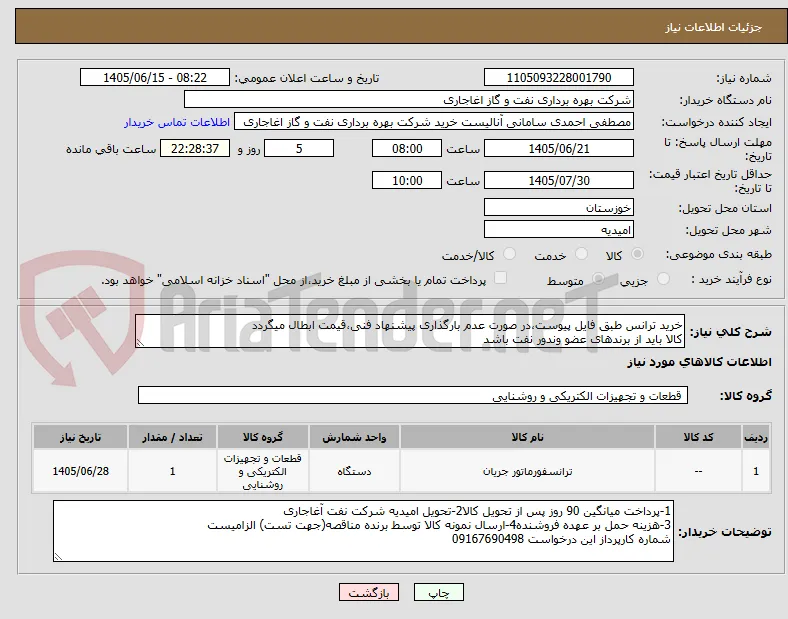
Task: Click the price validity date 1405/07/30
Action: (x=559, y=180)
